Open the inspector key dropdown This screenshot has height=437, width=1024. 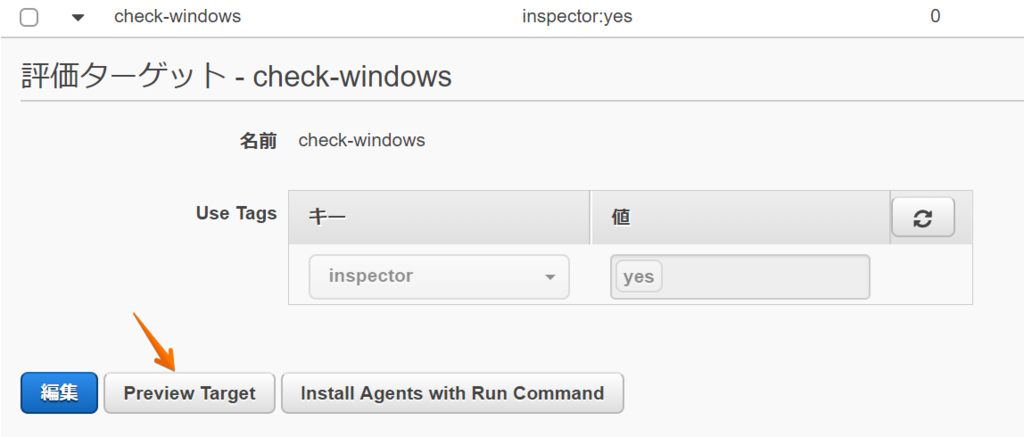coord(439,277)
